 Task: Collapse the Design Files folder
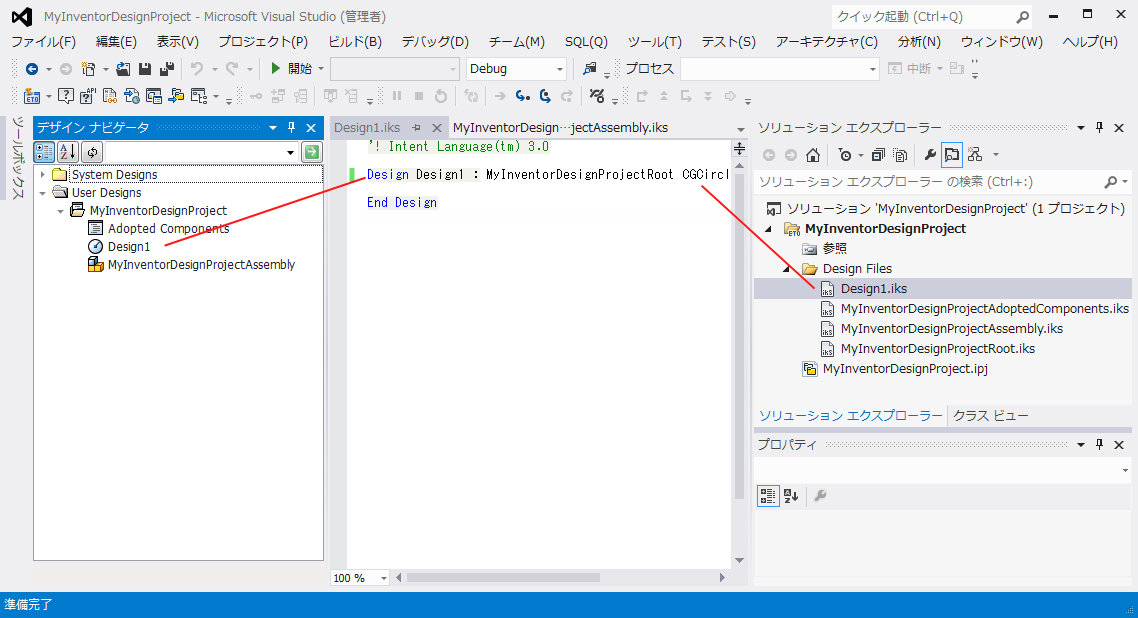pyautogui.click(x=787, y=269)
